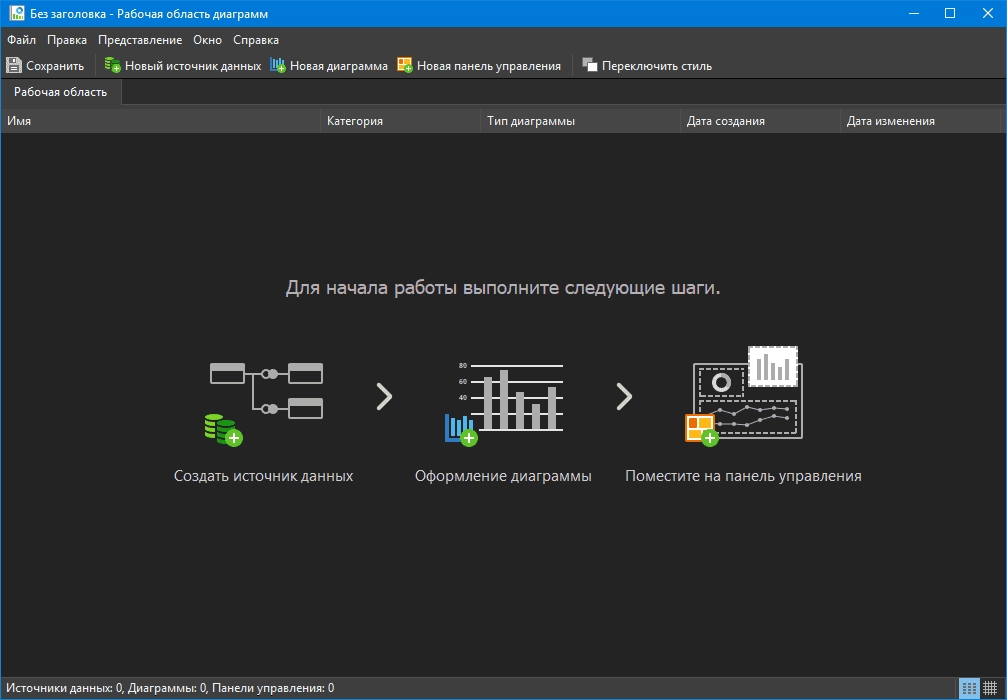Open the Представление menu
Image resolution: width=1007 pixels, height=700 pixels.
pos(140,40)
